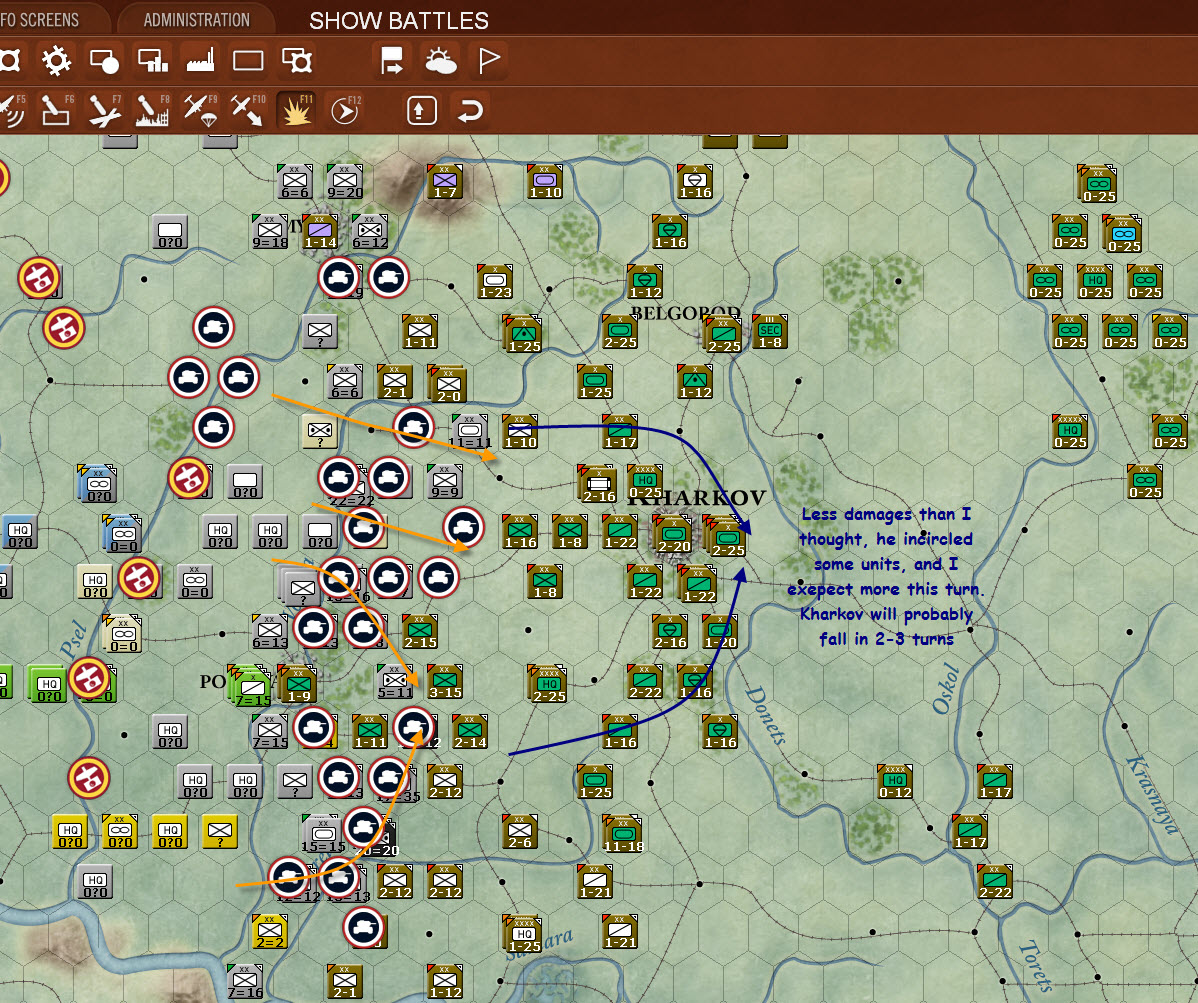
Task: Select the grey 15=15 unit counter
Action: (x=322, y=833)
